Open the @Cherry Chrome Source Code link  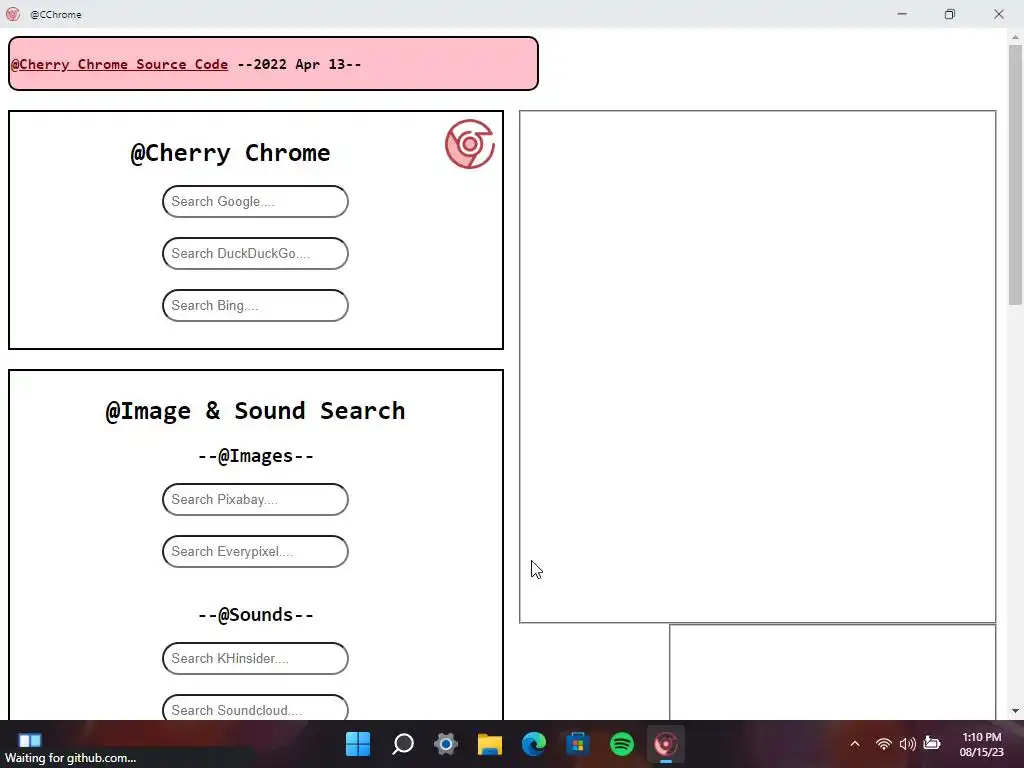pyautogui.click(x=120, y=64)
